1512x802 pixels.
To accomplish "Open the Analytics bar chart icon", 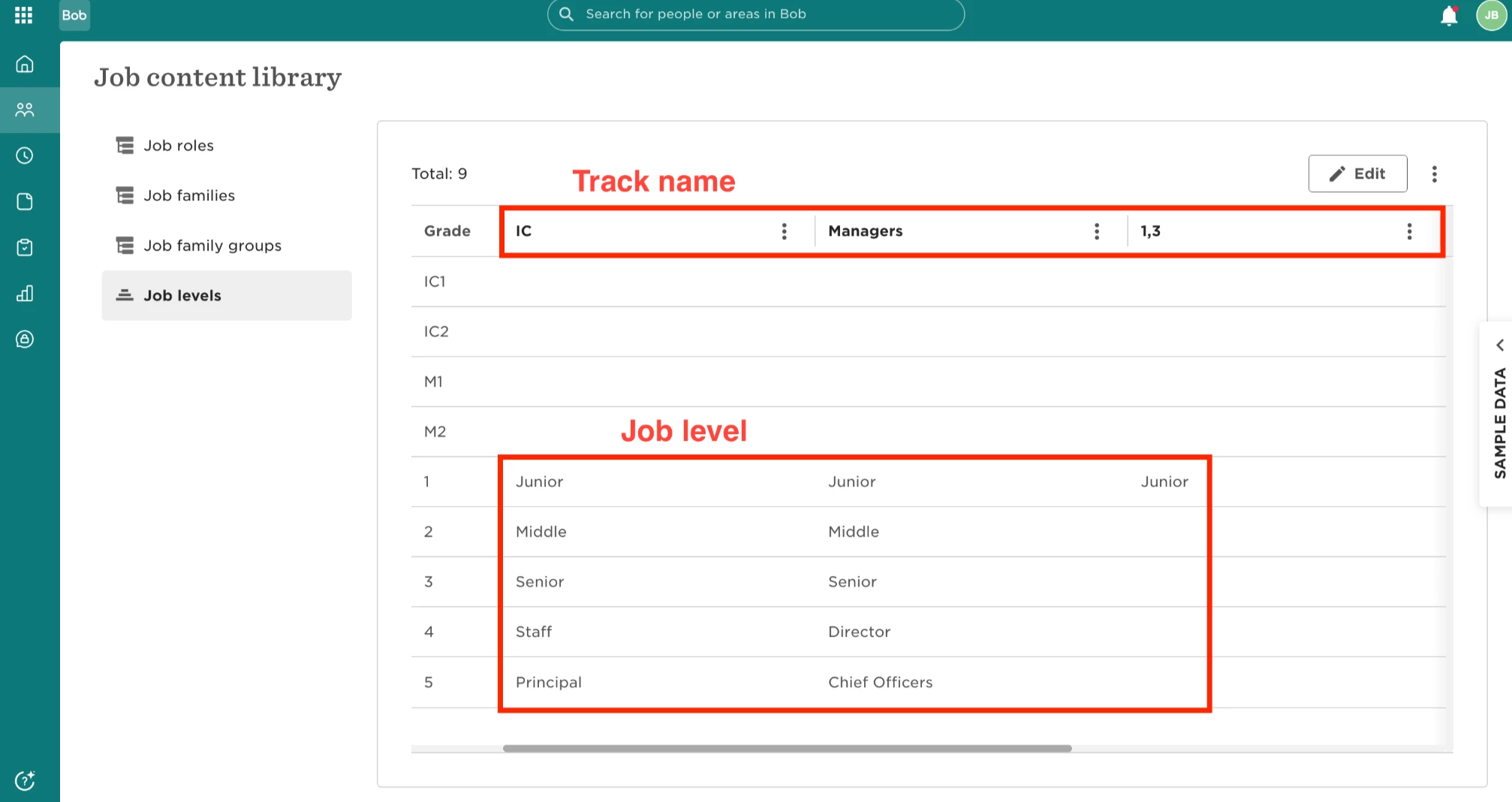I will pos(25,293).
